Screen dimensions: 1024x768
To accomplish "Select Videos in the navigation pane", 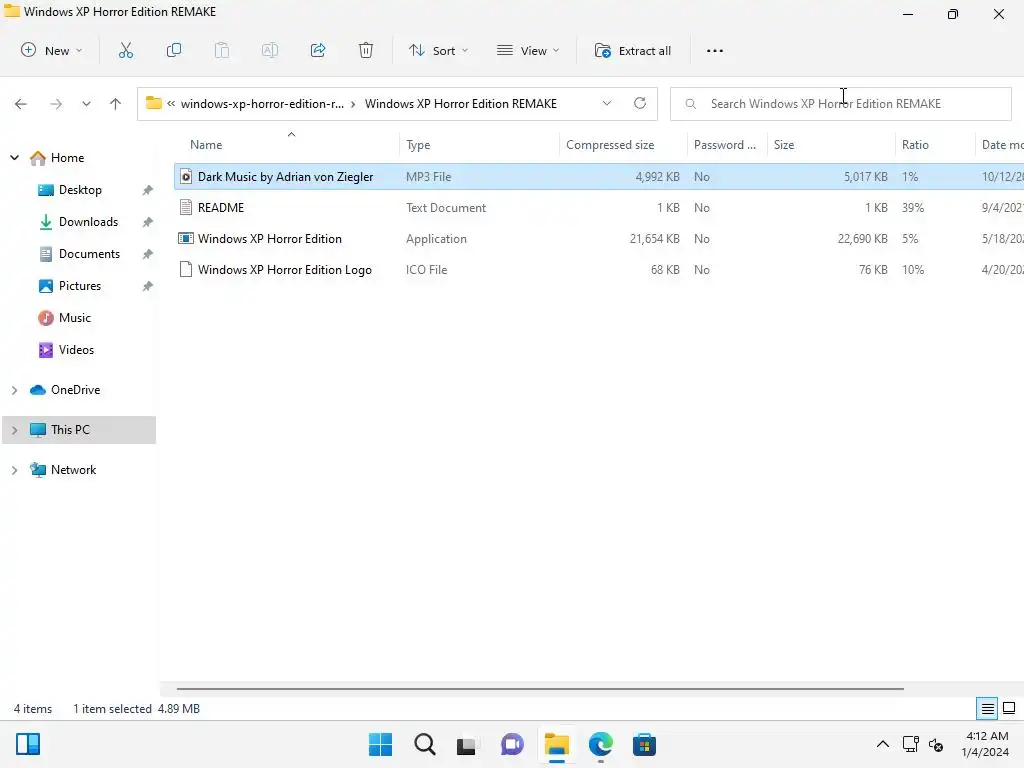I will (76, 350).
